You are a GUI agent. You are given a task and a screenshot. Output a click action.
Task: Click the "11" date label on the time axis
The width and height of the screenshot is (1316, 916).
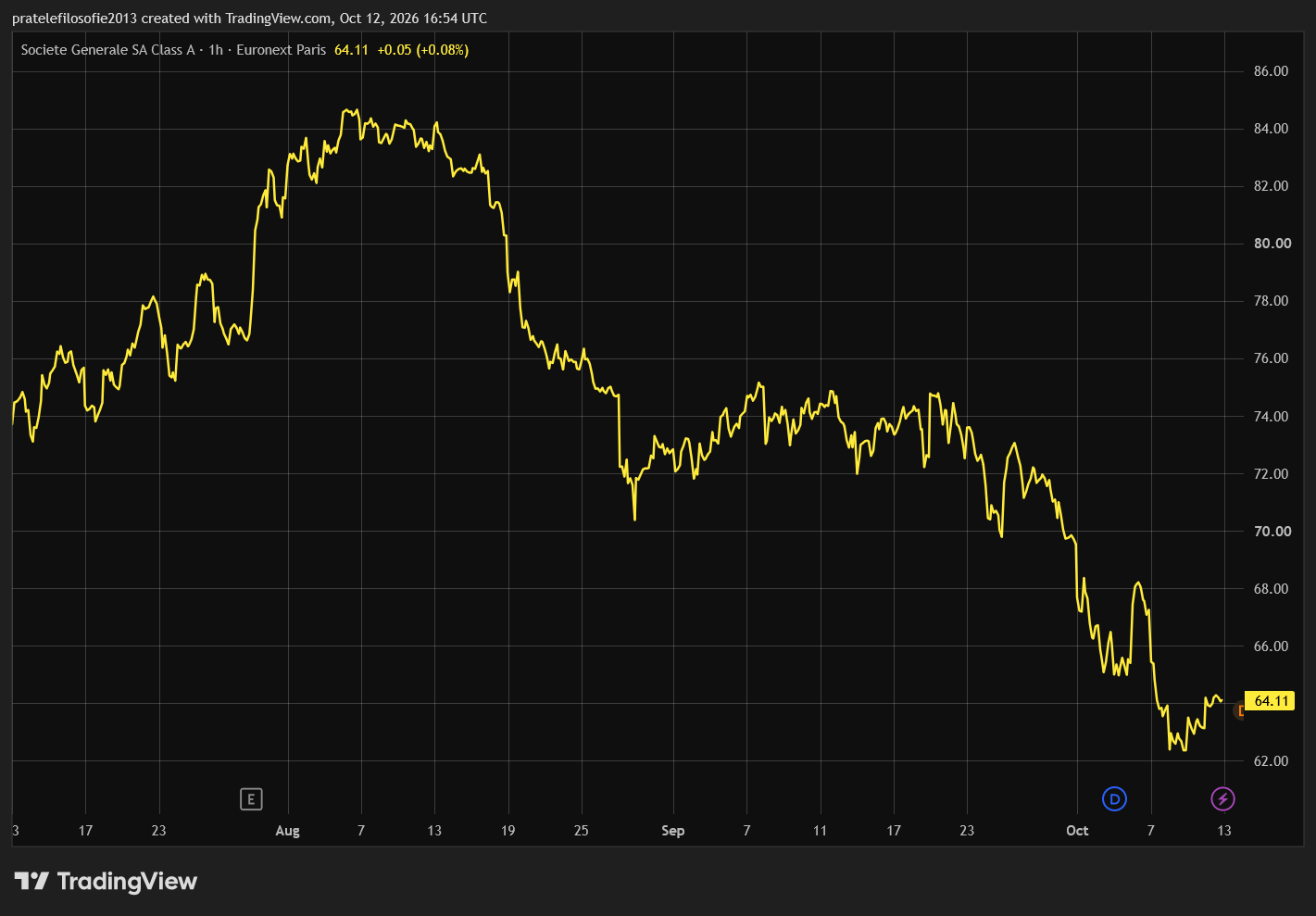coord(820,831)
